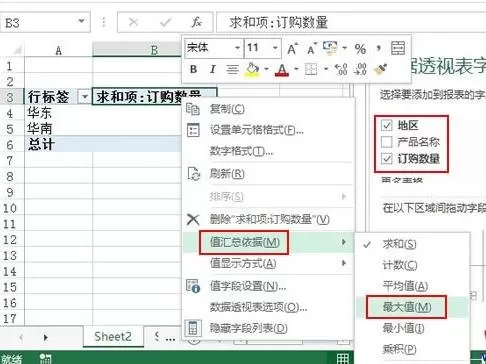Click the hide field list icon
Image resolution: width=486 pixels, height=364 pixels.
tap(193, 328)
